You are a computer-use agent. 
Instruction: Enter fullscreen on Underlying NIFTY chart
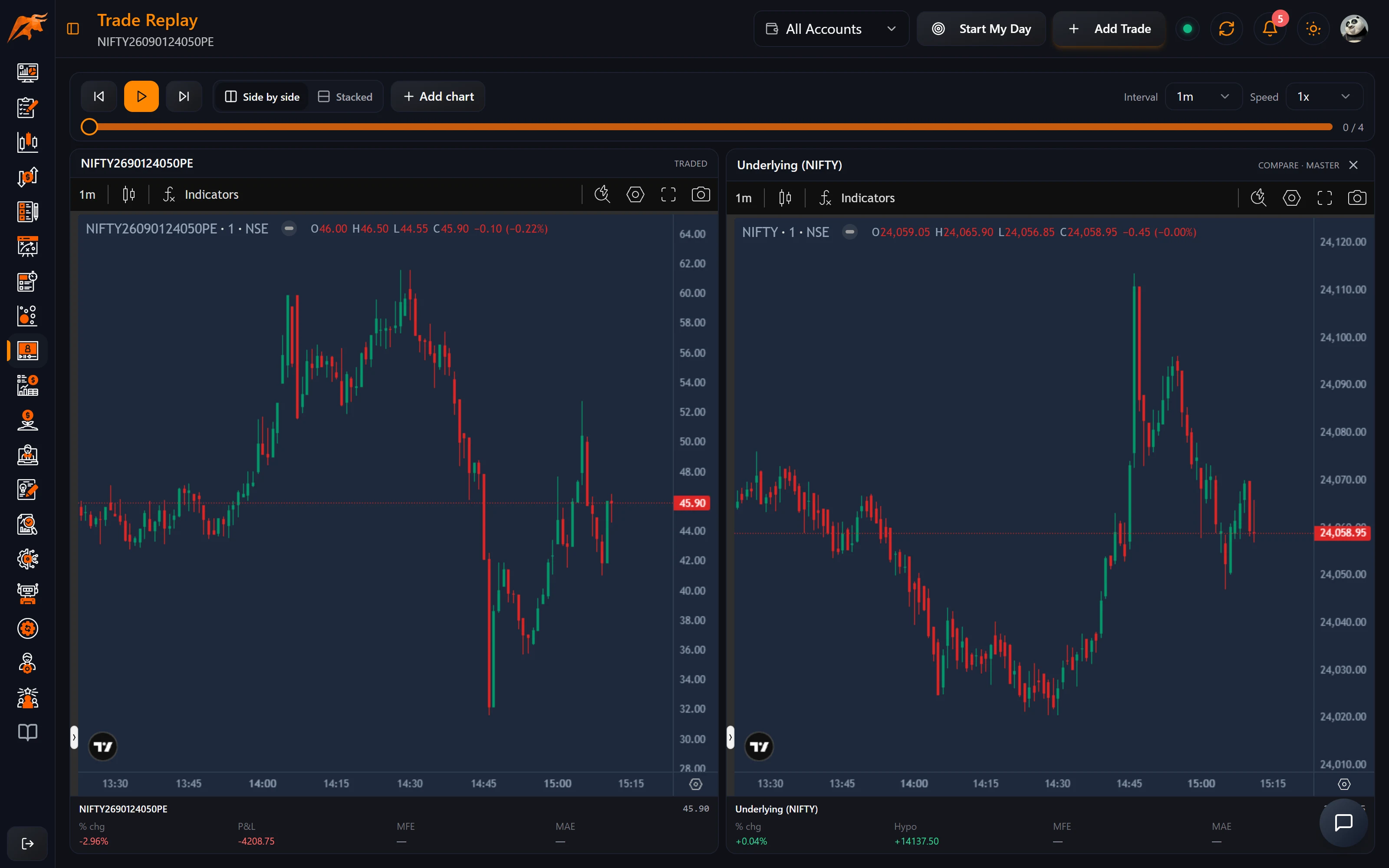point(1325,198)
